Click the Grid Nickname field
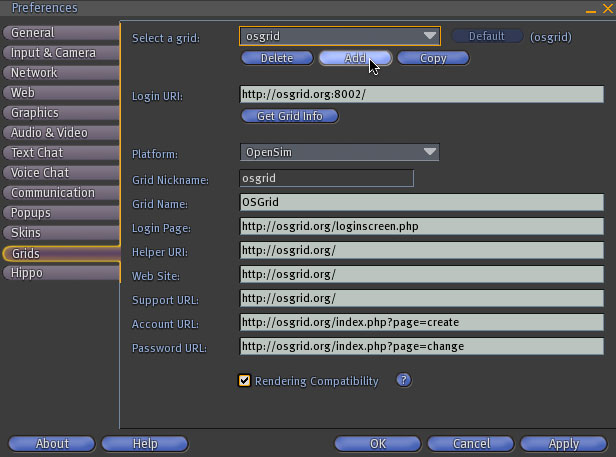 tap(326, 178)
